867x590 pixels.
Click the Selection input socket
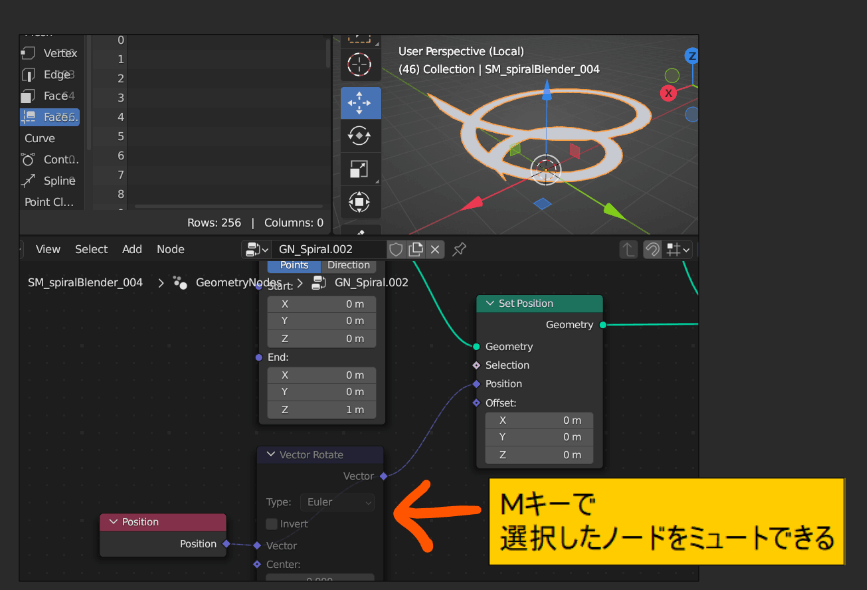click(x=476, y=366)
